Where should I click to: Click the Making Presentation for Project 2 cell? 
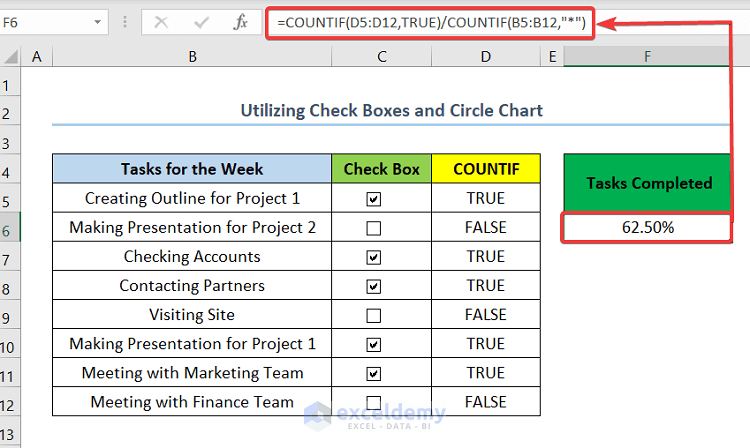coord(192,227)
